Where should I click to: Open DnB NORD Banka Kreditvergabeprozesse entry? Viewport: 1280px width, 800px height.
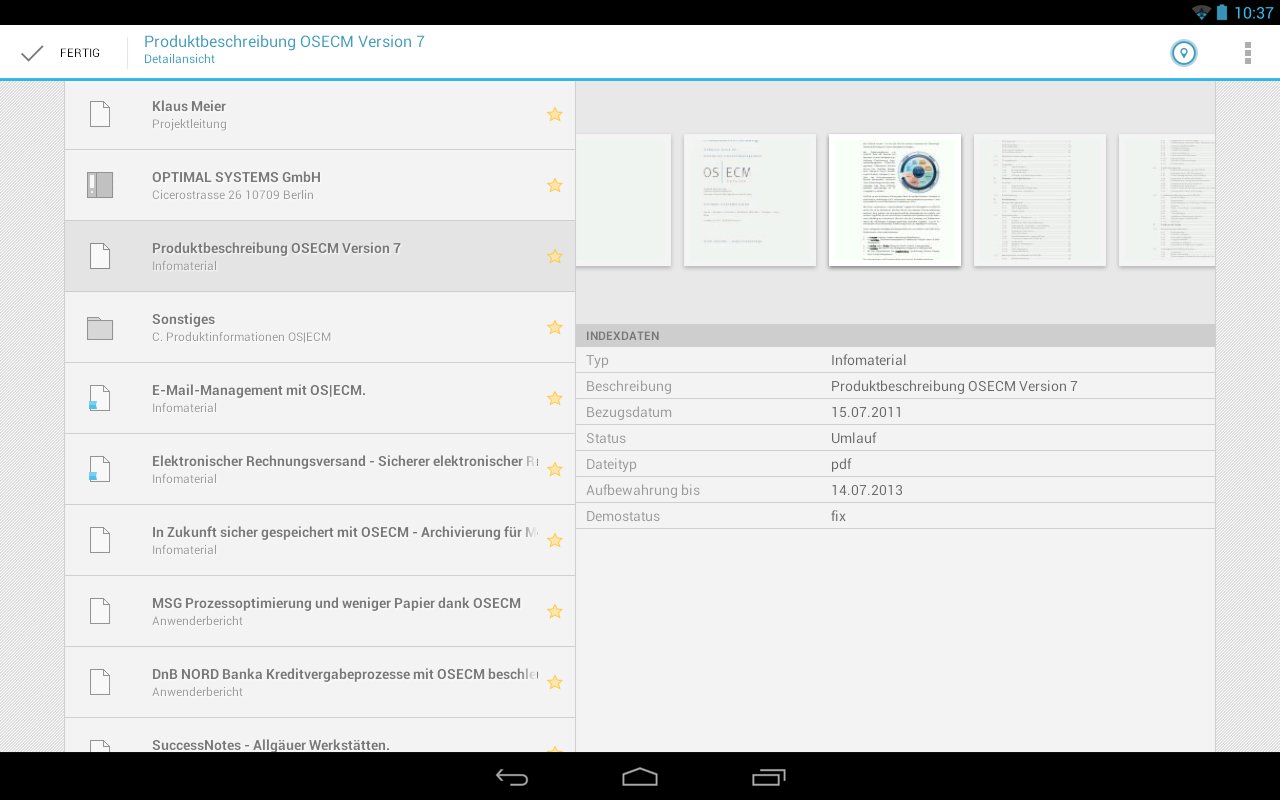[320, 683]
